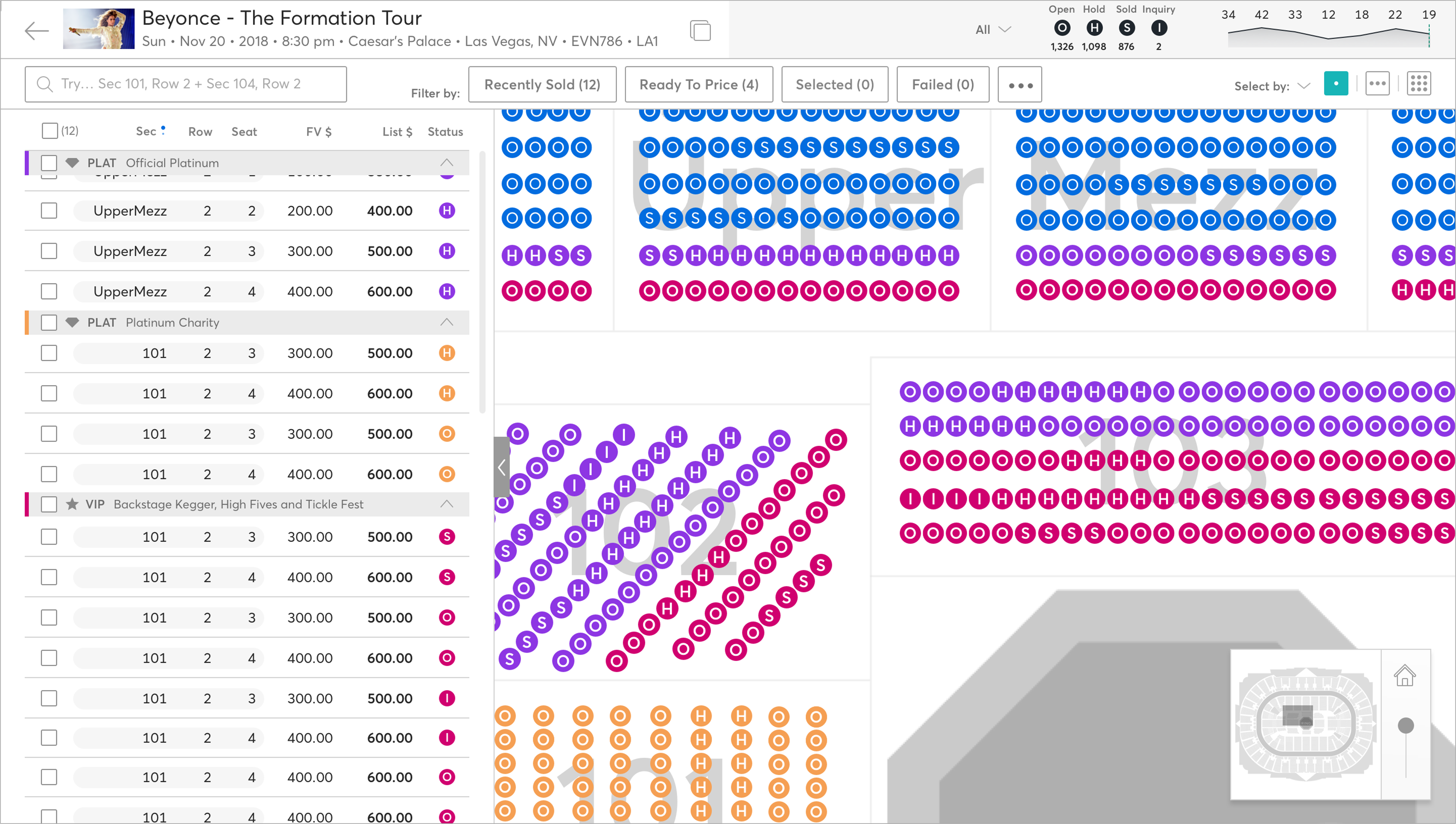Select the single seat selection mode icon

[x=1335, y=84]
